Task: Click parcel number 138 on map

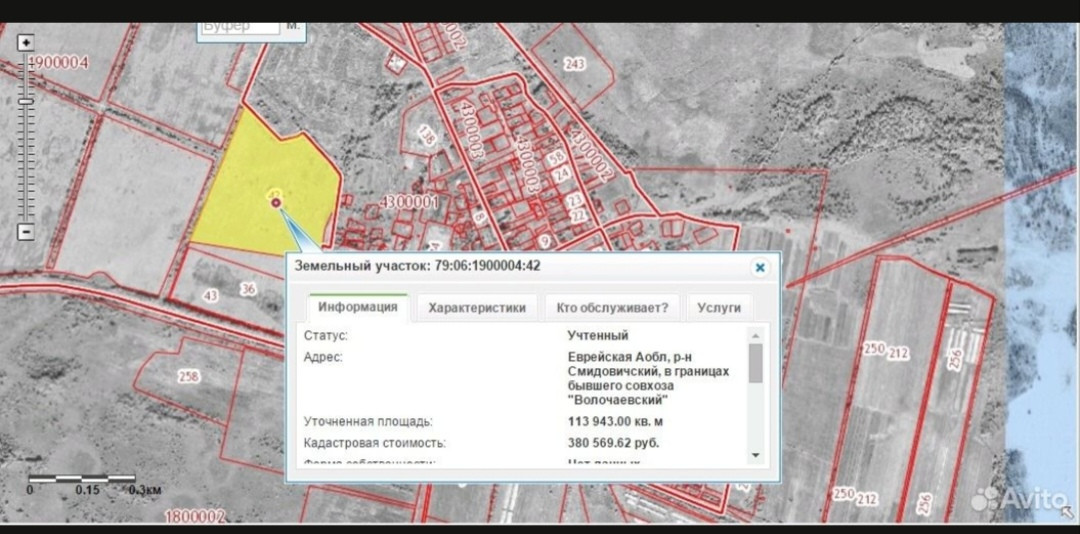Action: (x=427, y=135)
